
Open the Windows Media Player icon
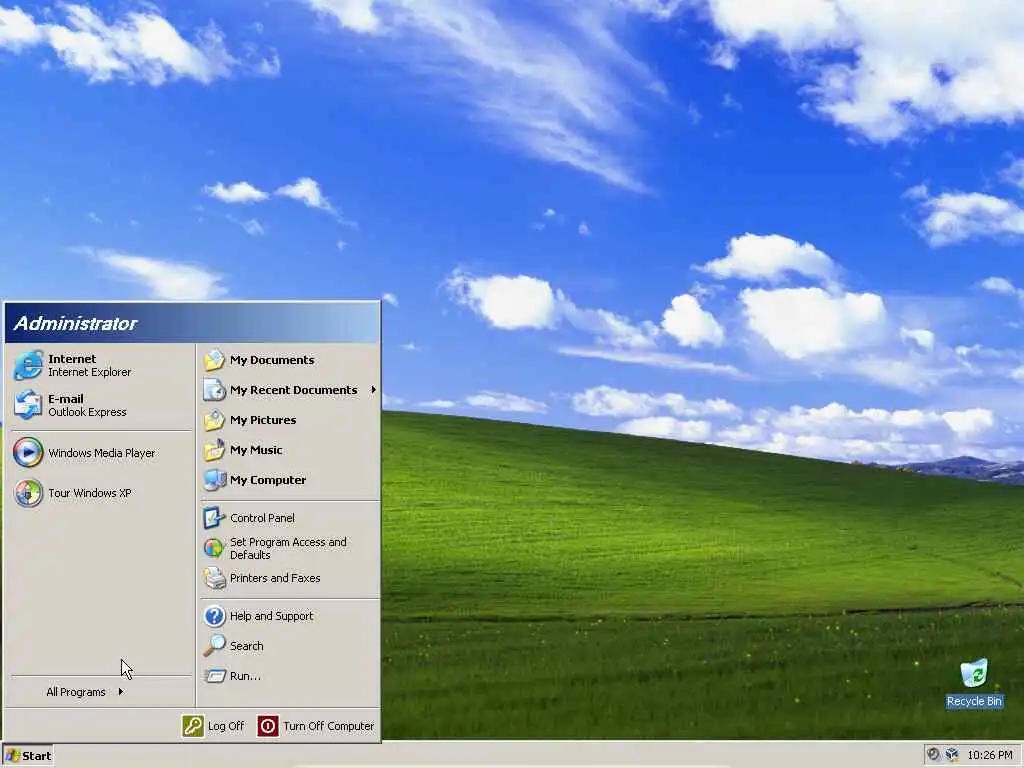[x=28, y=453]
